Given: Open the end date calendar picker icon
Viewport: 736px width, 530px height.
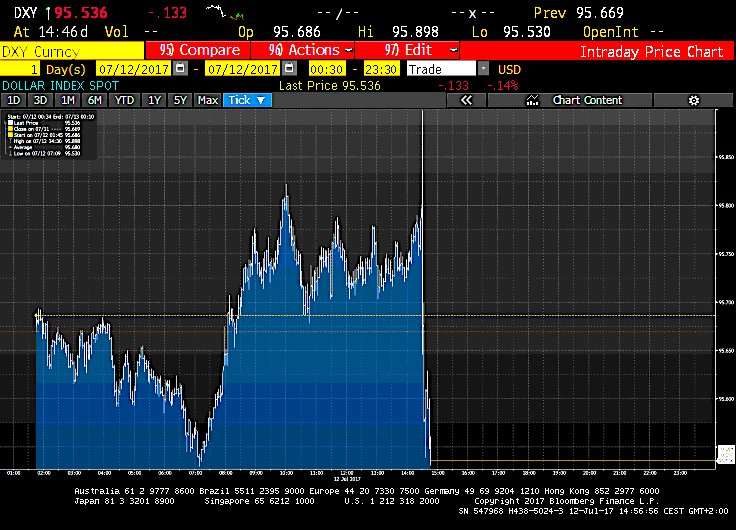Looking at the screenshot, I should coord(290,69).
